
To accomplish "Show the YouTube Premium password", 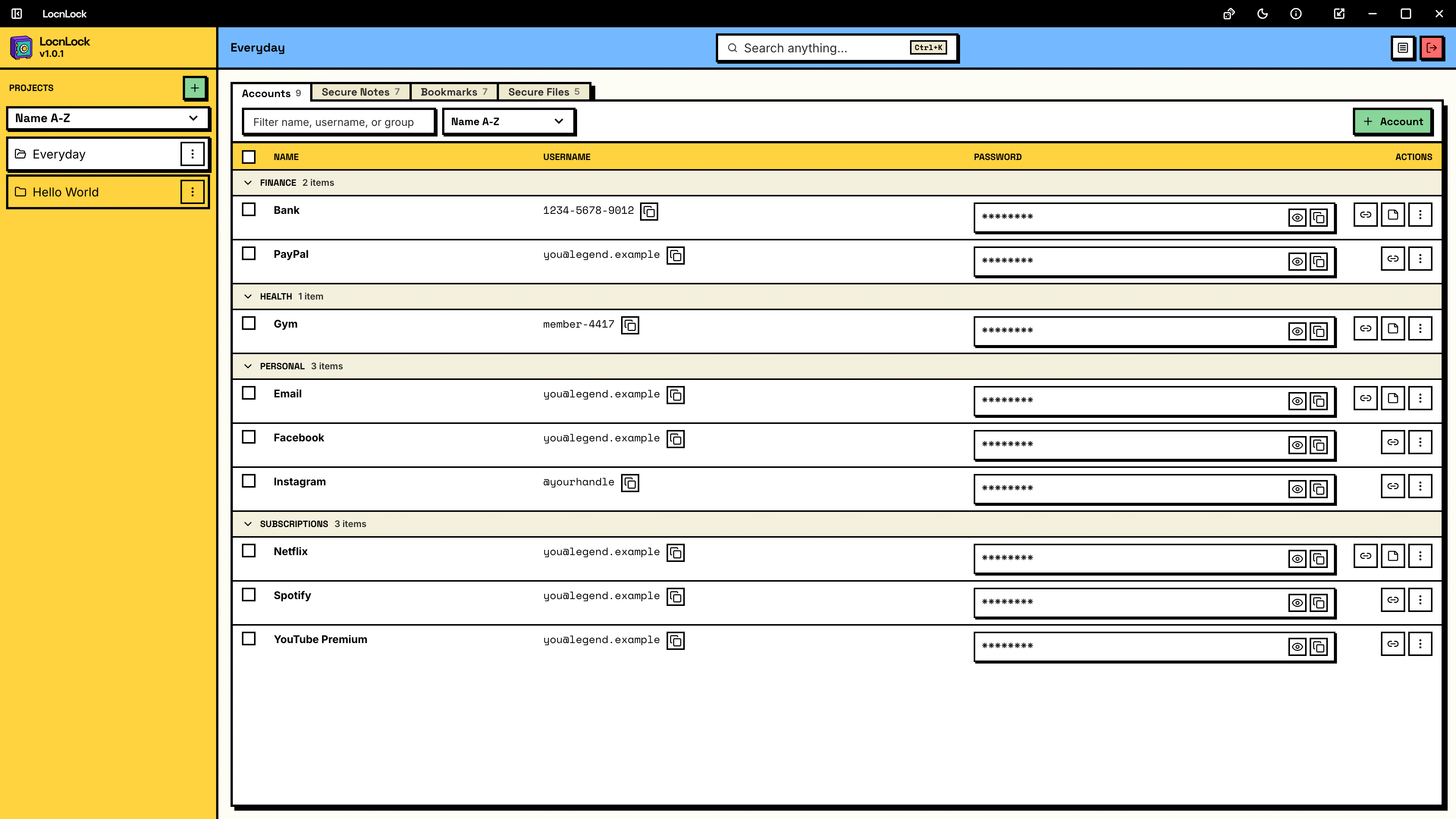I will click(1297, 646).
